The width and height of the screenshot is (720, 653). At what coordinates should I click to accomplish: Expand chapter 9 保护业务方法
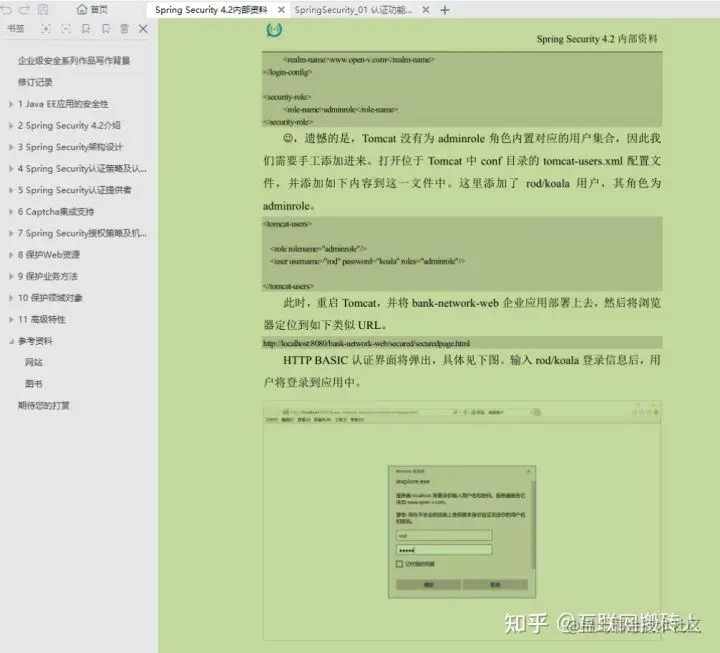(11, 276)
